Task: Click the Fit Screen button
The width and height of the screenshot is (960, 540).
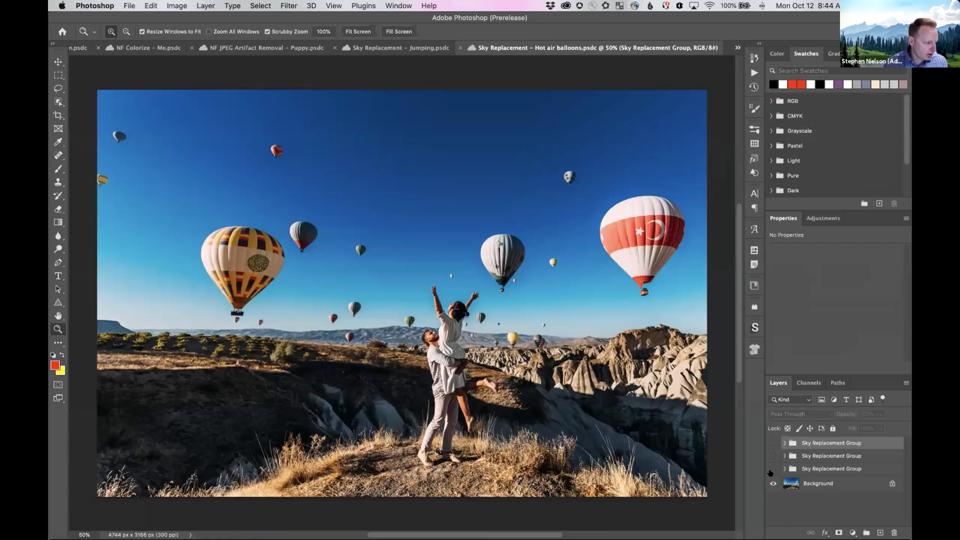Action: click(x=358, y=31)
